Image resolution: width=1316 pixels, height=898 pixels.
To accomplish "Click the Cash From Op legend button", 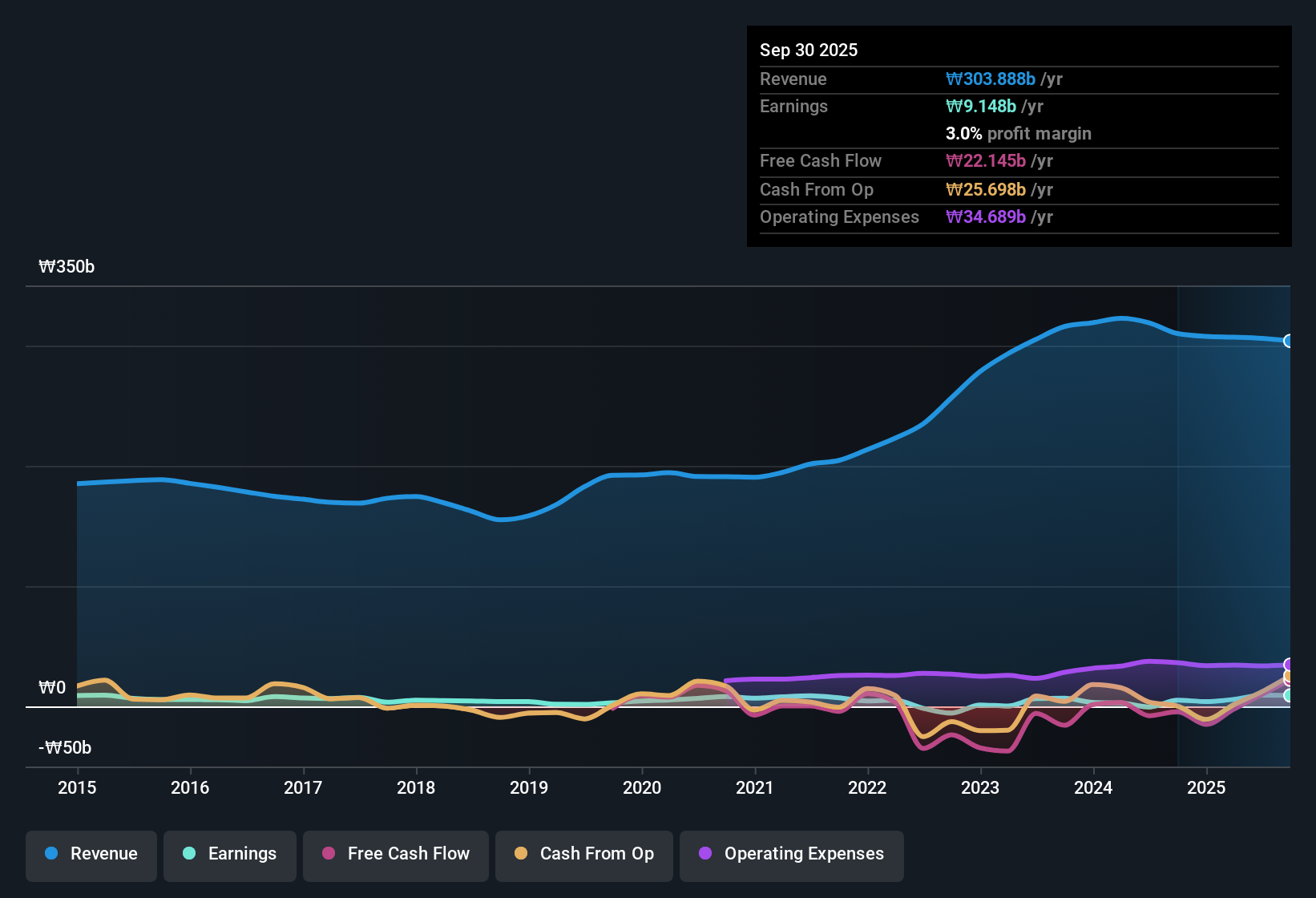I will (583, 854).
